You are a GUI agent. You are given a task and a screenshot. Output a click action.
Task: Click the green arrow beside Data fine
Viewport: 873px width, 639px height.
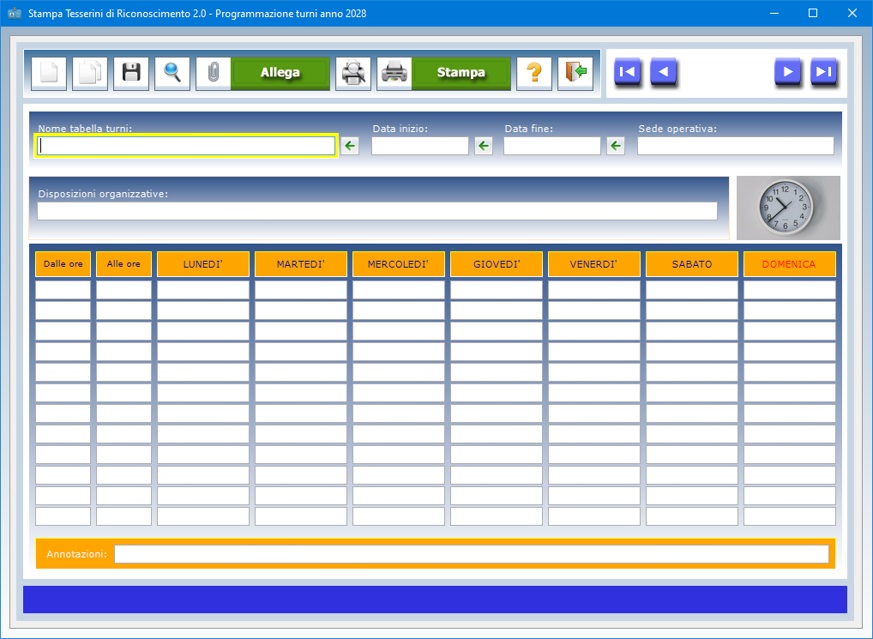(615, 146)
